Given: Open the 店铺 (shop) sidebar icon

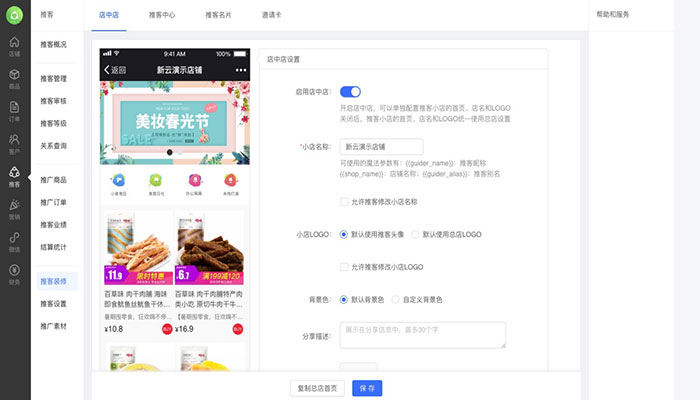Looking at the screenshot, I should coord(14,46).
